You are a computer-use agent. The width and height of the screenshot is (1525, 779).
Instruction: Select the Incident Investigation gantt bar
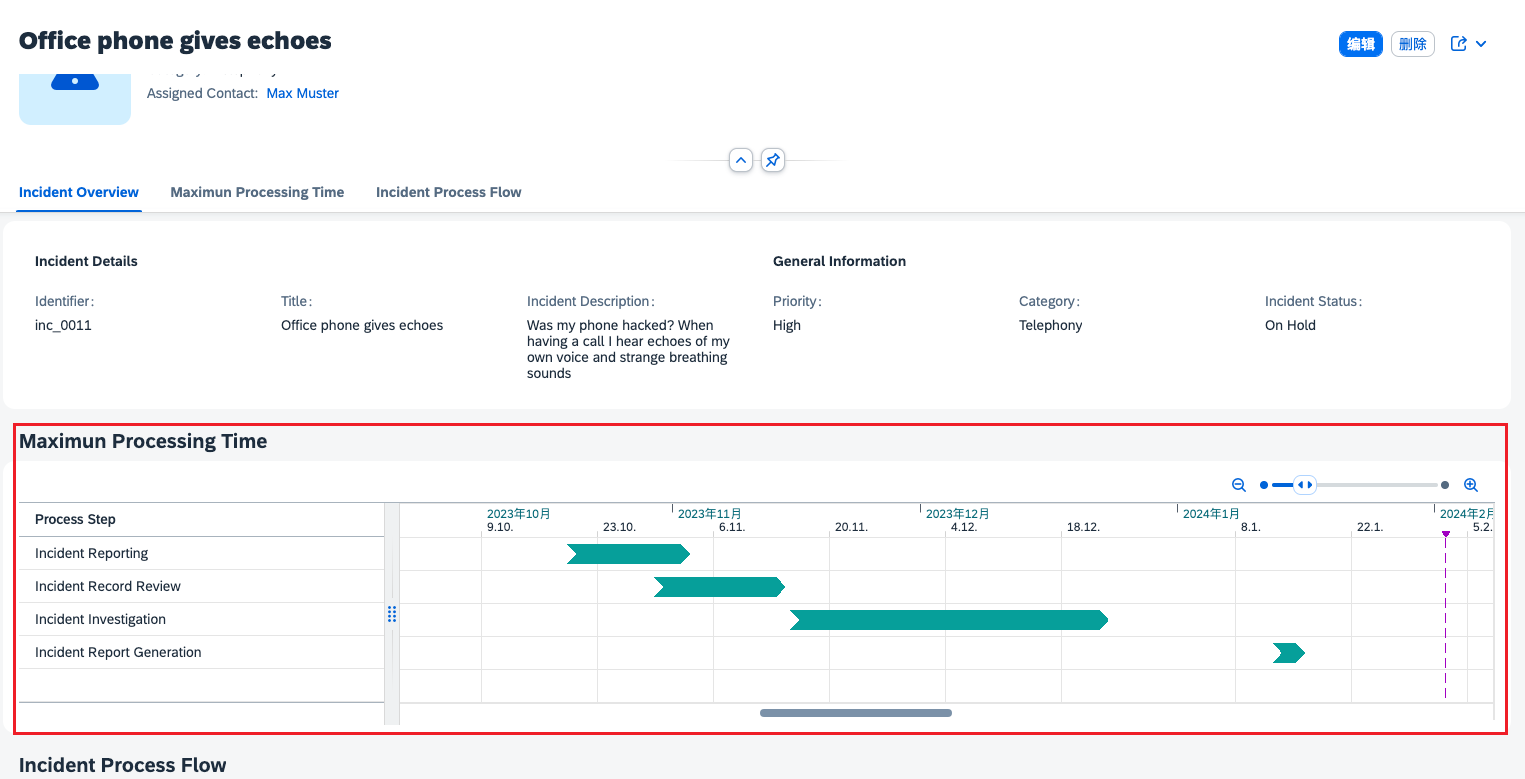point(948,620)
